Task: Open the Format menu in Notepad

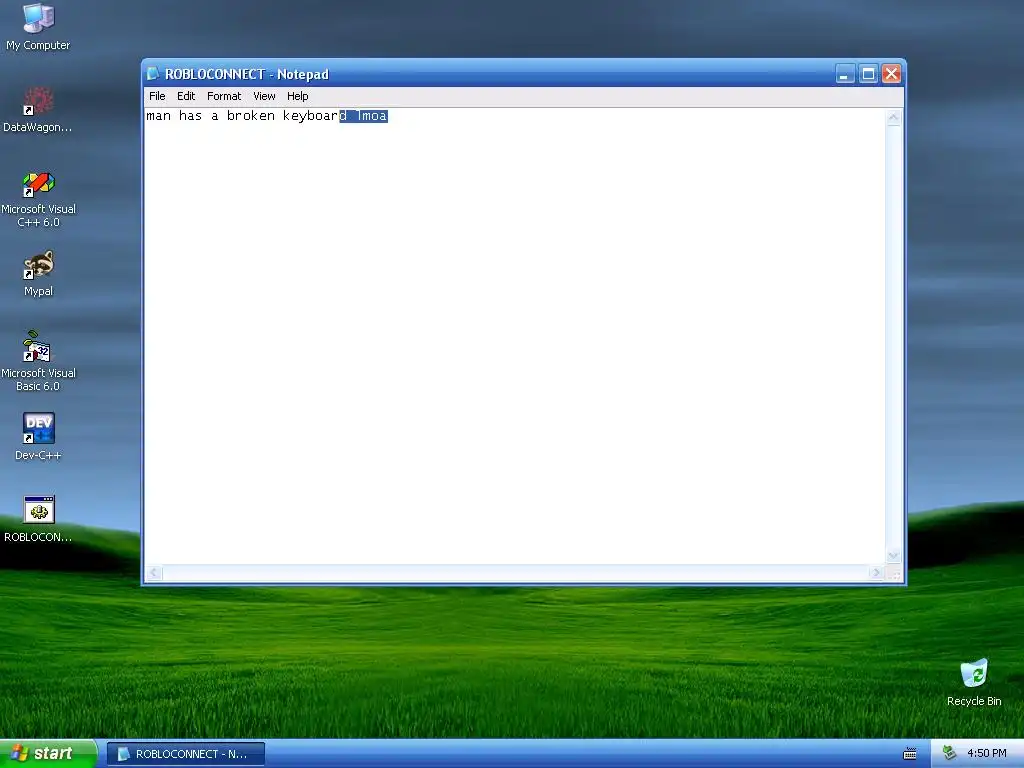Action: click(224, 96)
